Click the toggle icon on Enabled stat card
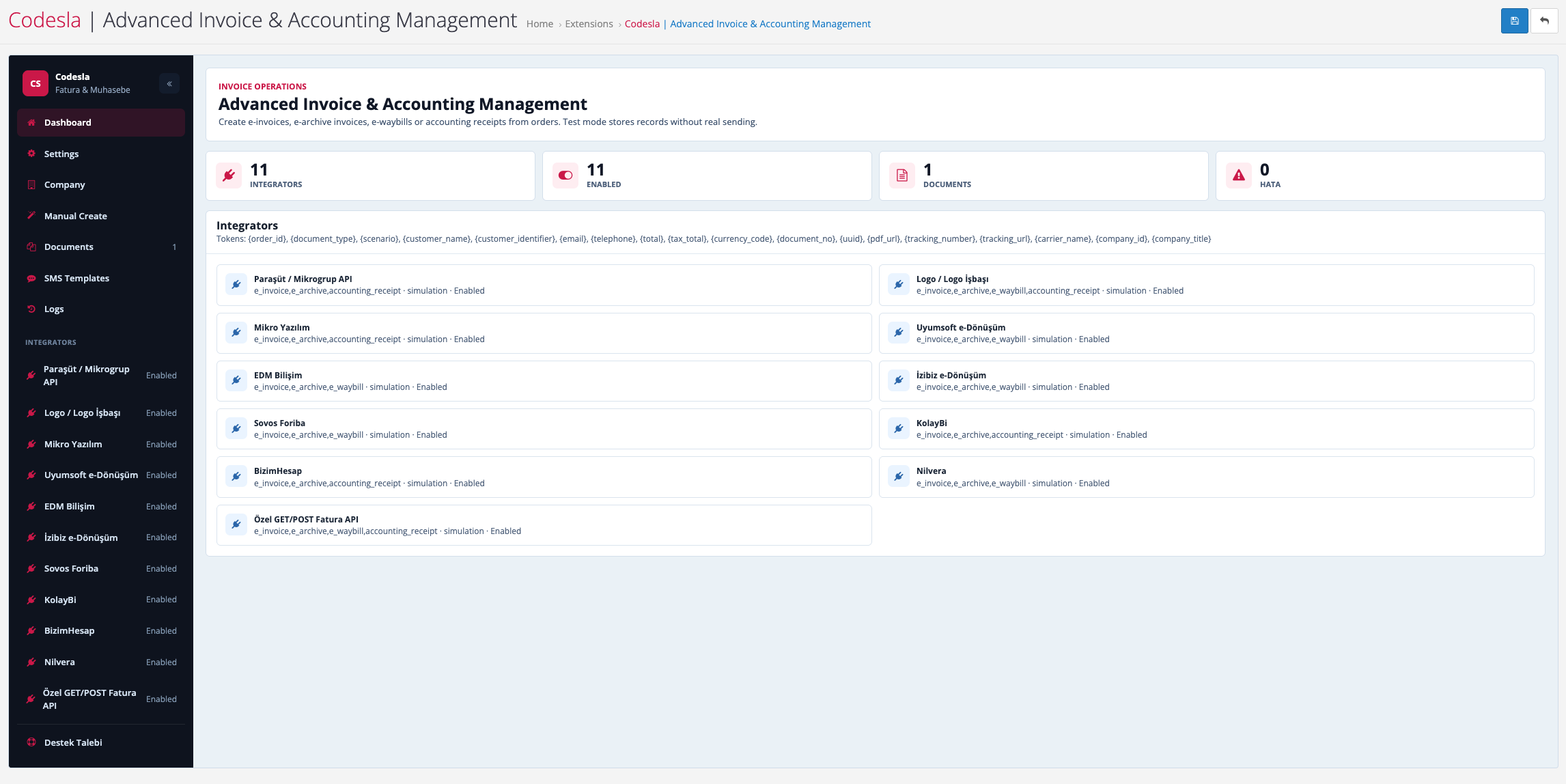Viewport: 1566px width, 784px height. coord(565,176)
